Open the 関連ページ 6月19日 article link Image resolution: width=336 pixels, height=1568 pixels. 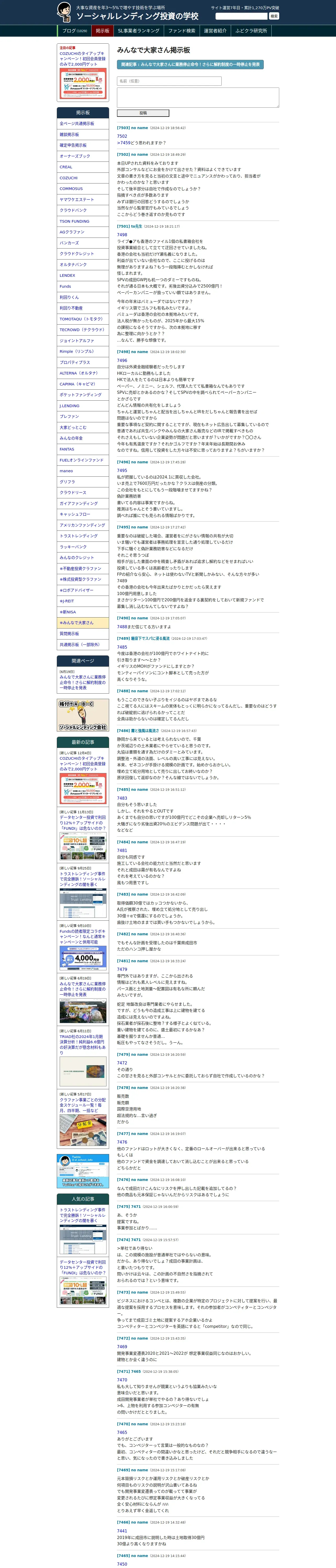[x=83, y=682]
